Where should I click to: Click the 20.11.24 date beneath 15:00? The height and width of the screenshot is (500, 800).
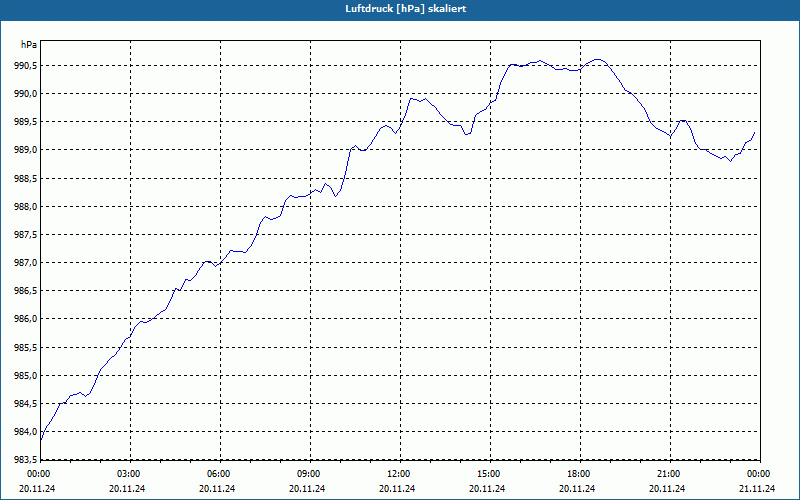click(487, 488)
